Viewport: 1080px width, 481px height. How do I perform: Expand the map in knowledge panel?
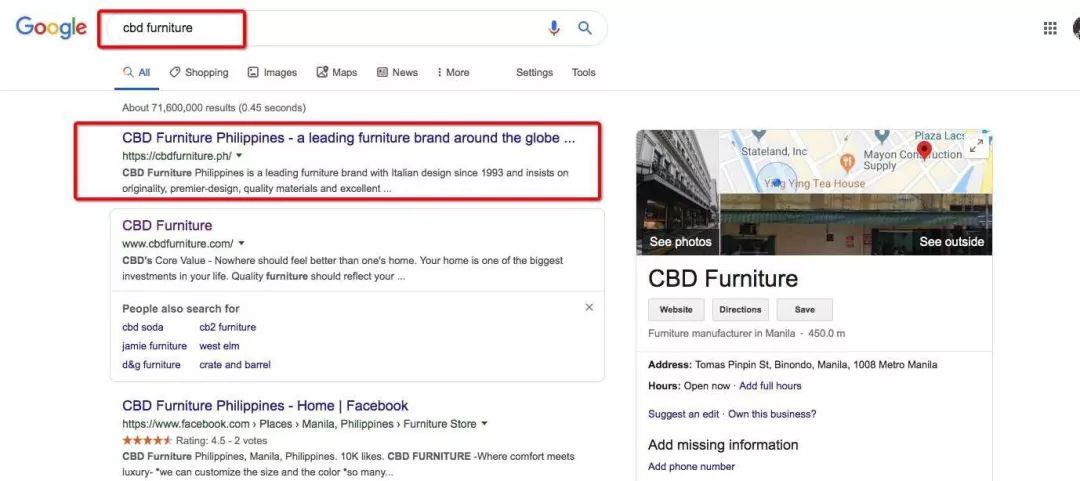pyautogui.click(x=976, y=147)
